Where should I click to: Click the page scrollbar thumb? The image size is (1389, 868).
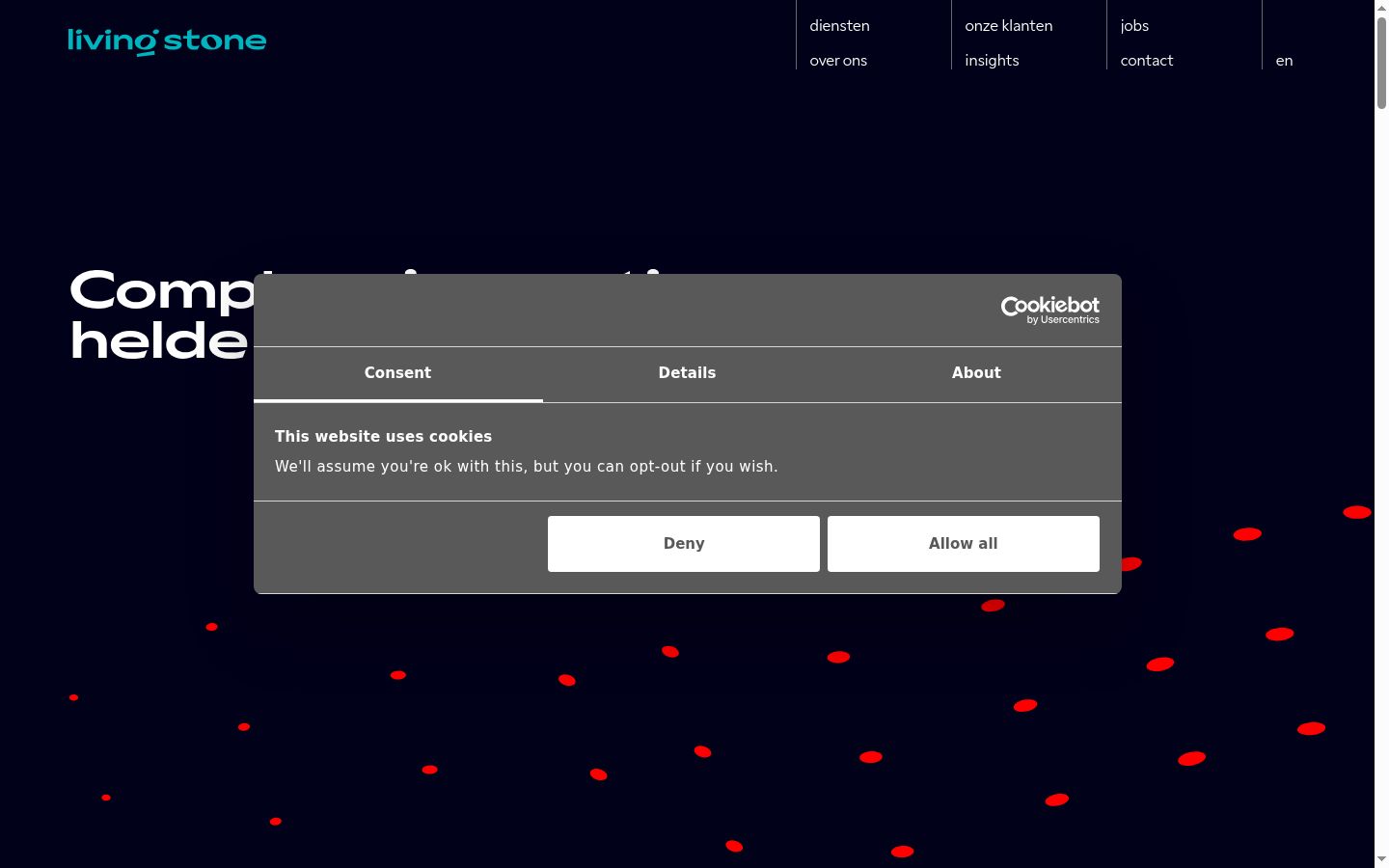(1381, 62)
